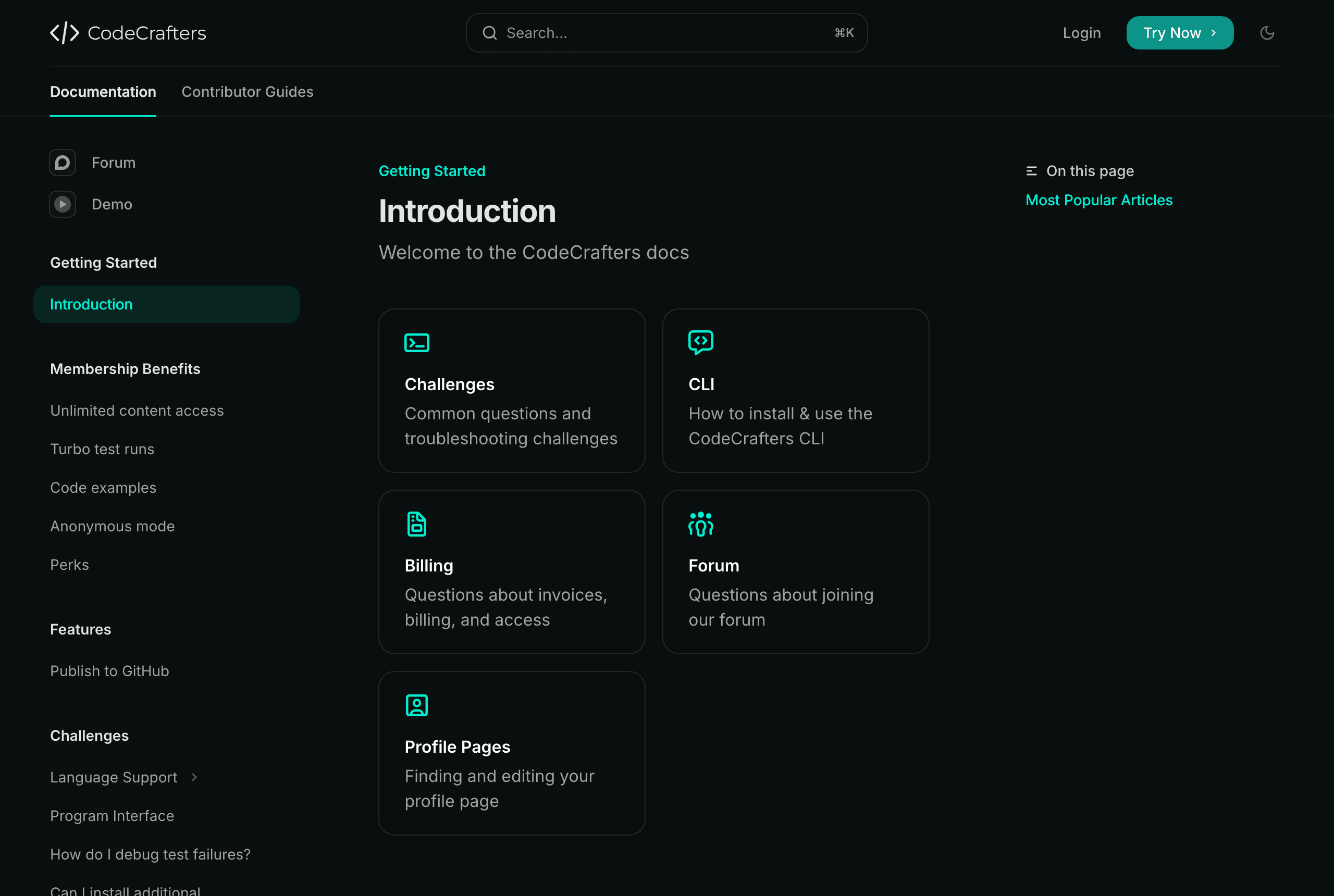
Task: Click the Membership Benefits heading
Action: (125, 369)
